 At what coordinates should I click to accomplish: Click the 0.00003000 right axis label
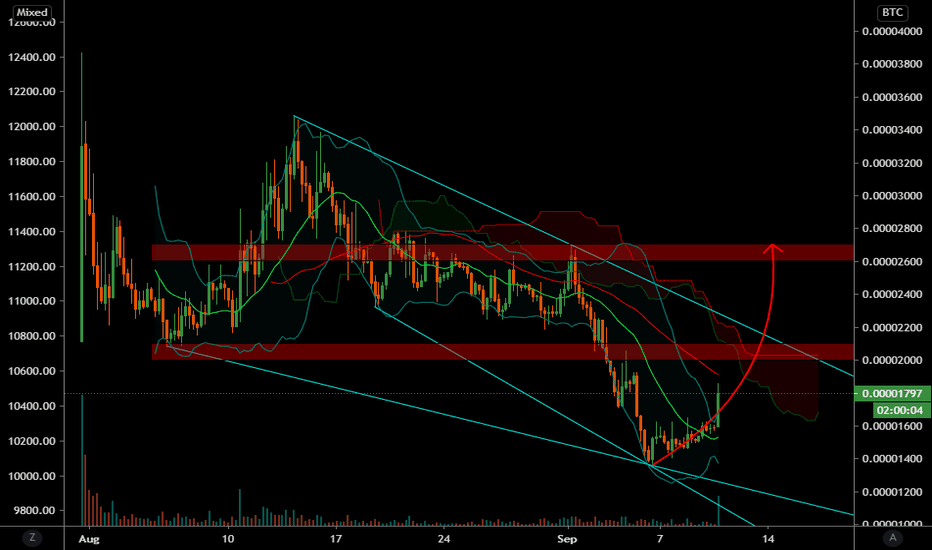tap(892, 196)
